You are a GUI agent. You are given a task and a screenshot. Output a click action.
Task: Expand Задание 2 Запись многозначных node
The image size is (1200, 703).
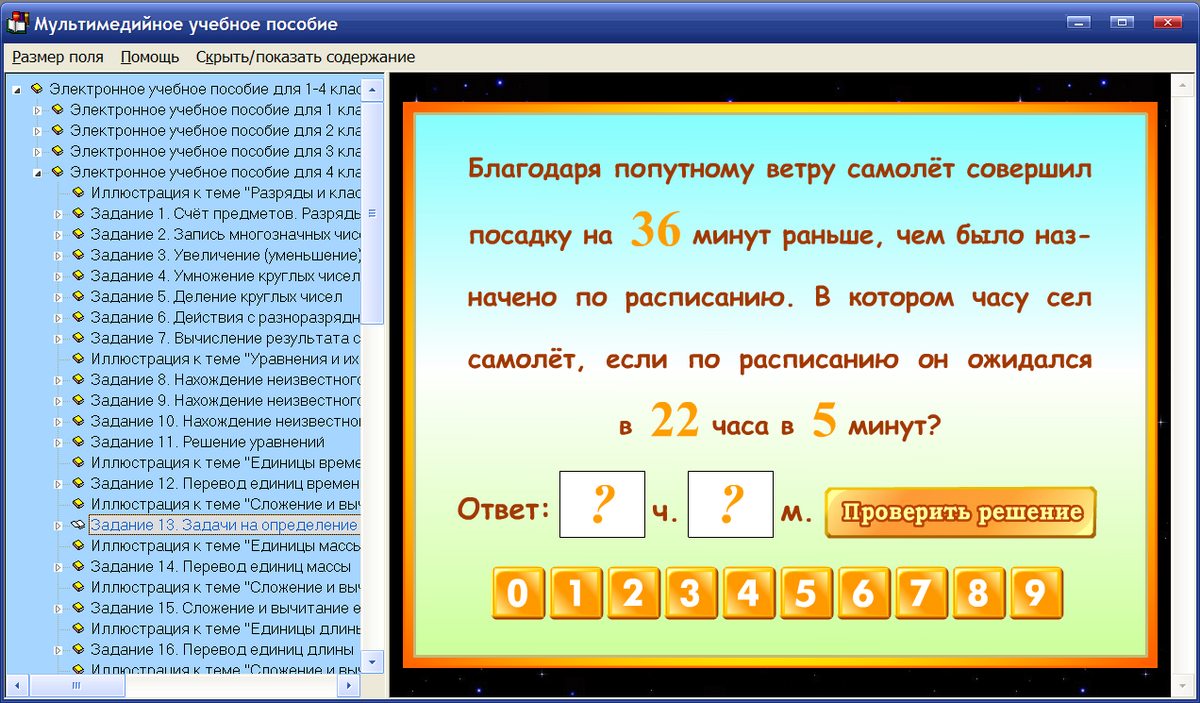pyautogui.click(x=58, y=235)
